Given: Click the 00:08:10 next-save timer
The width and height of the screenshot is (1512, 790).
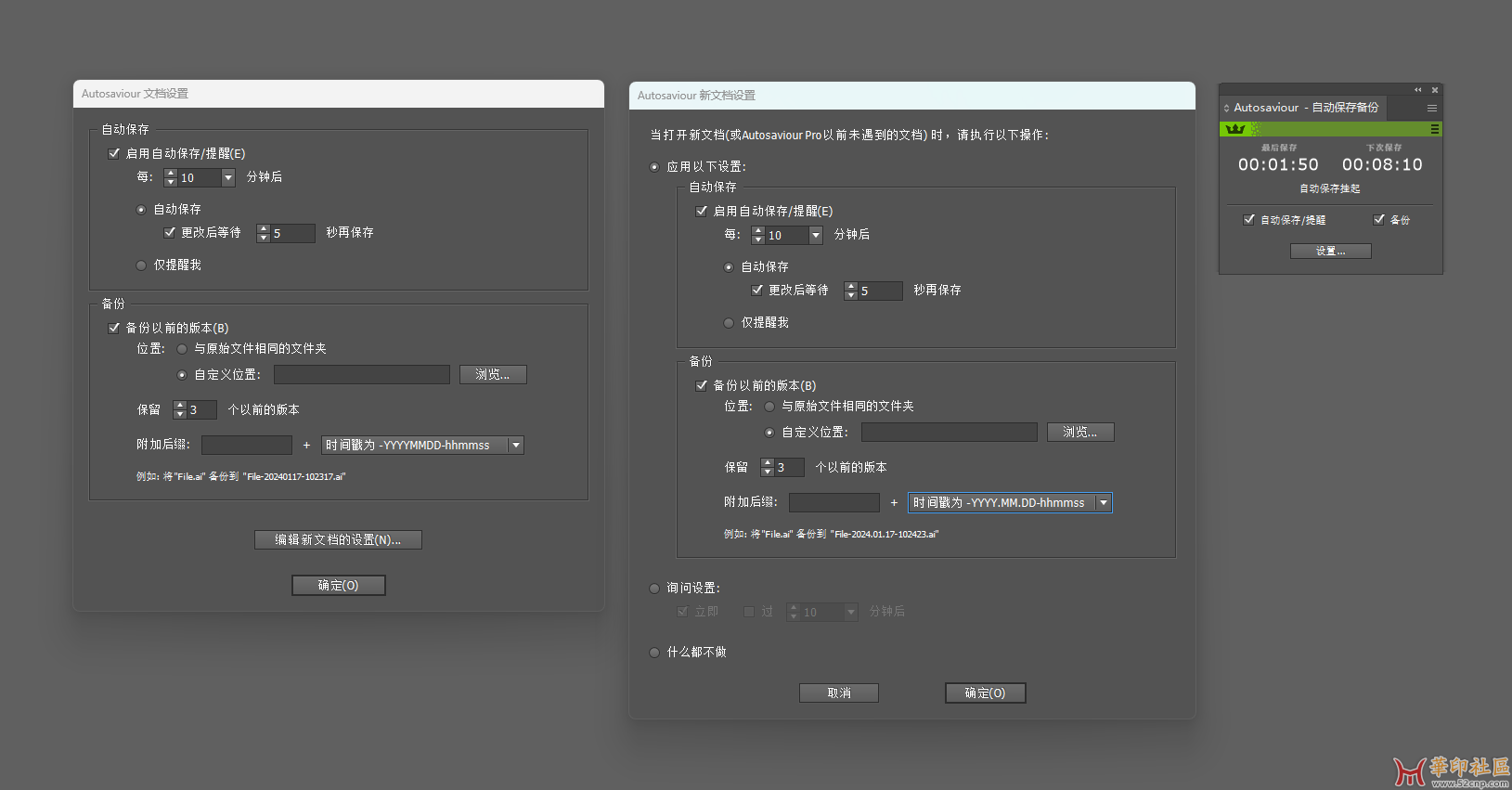Looking at the screenshot, I should click(x=1382, y=164).
